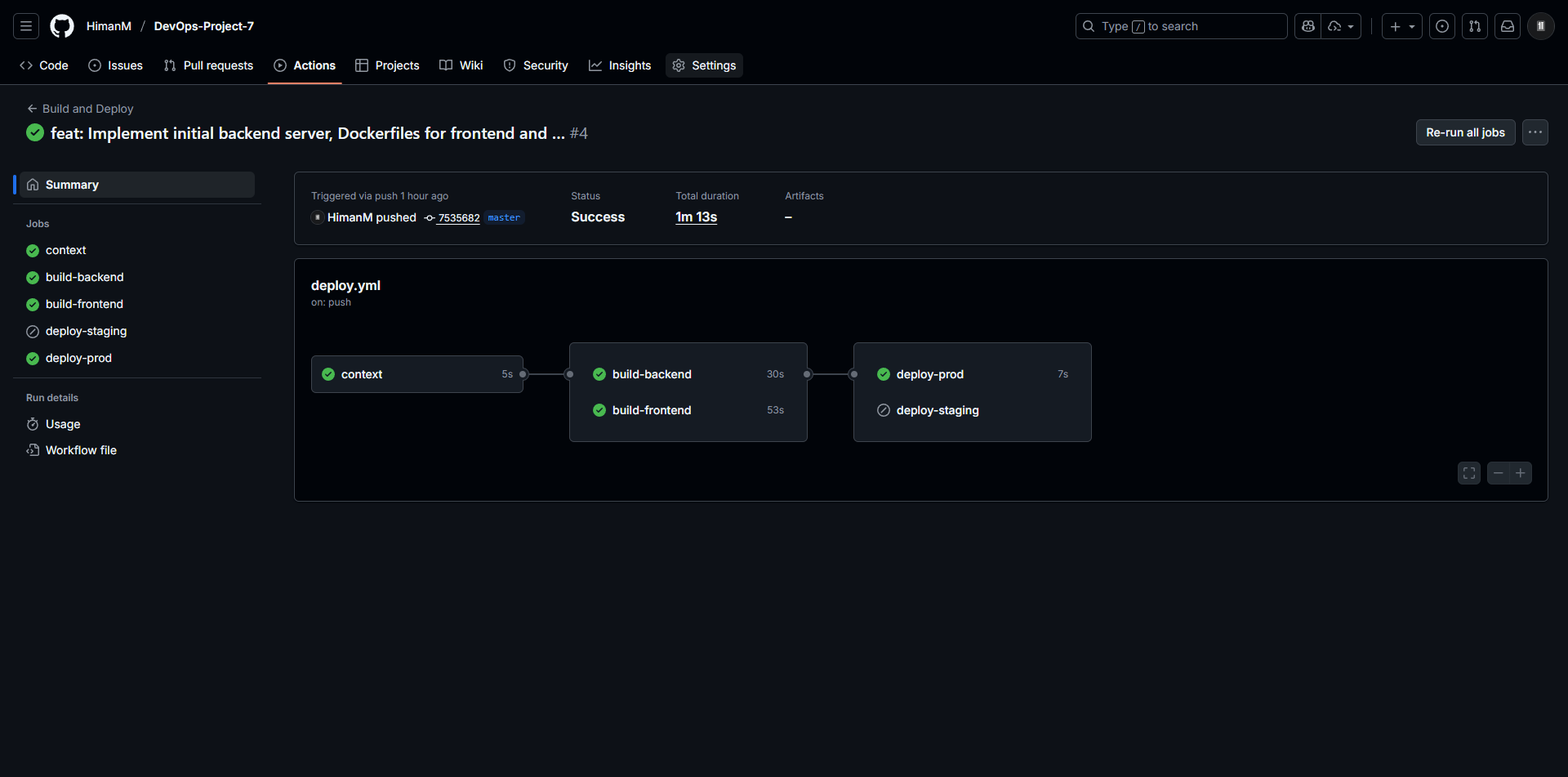The image size is (1568, 777).
Task: Switch to the Actions tab
Action: (x=305, y=65)
